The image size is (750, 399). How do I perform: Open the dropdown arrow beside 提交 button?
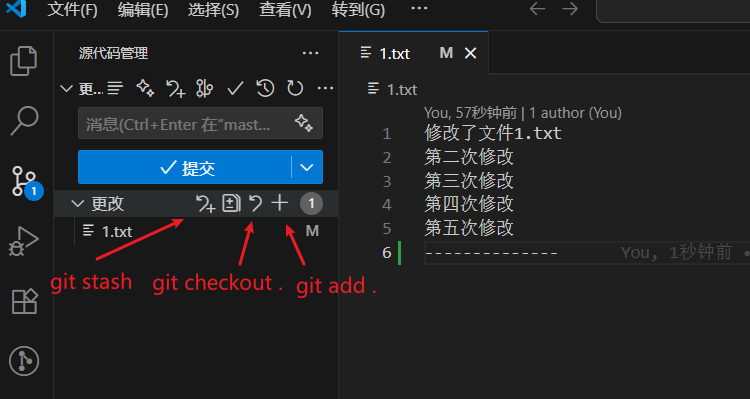307,167
